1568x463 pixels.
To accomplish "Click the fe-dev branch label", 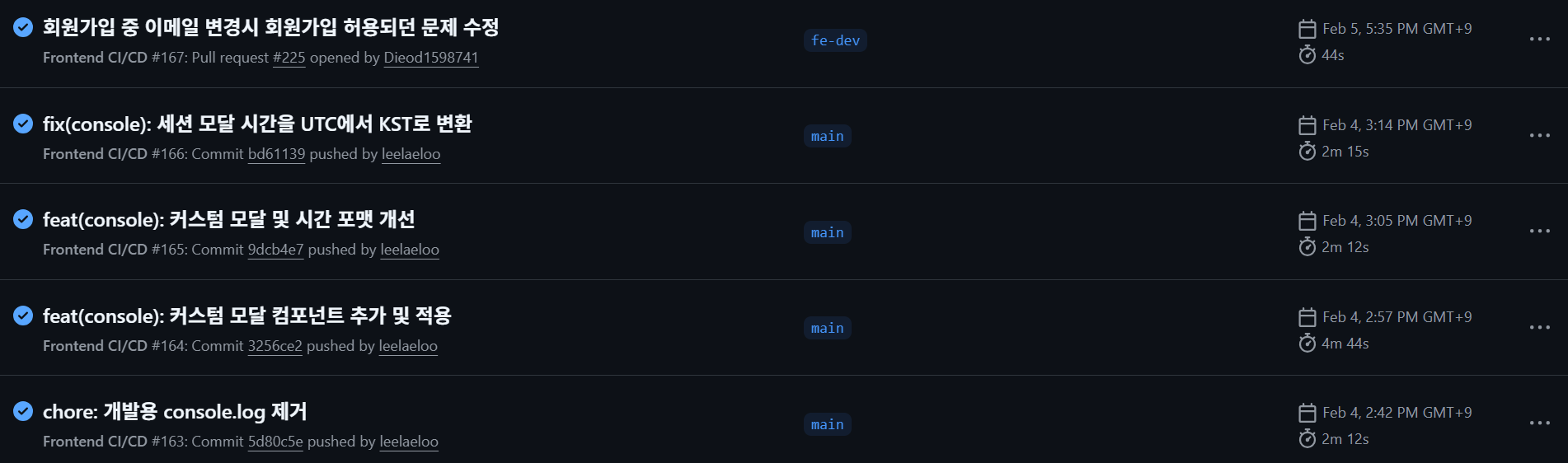I will (835, 40).
